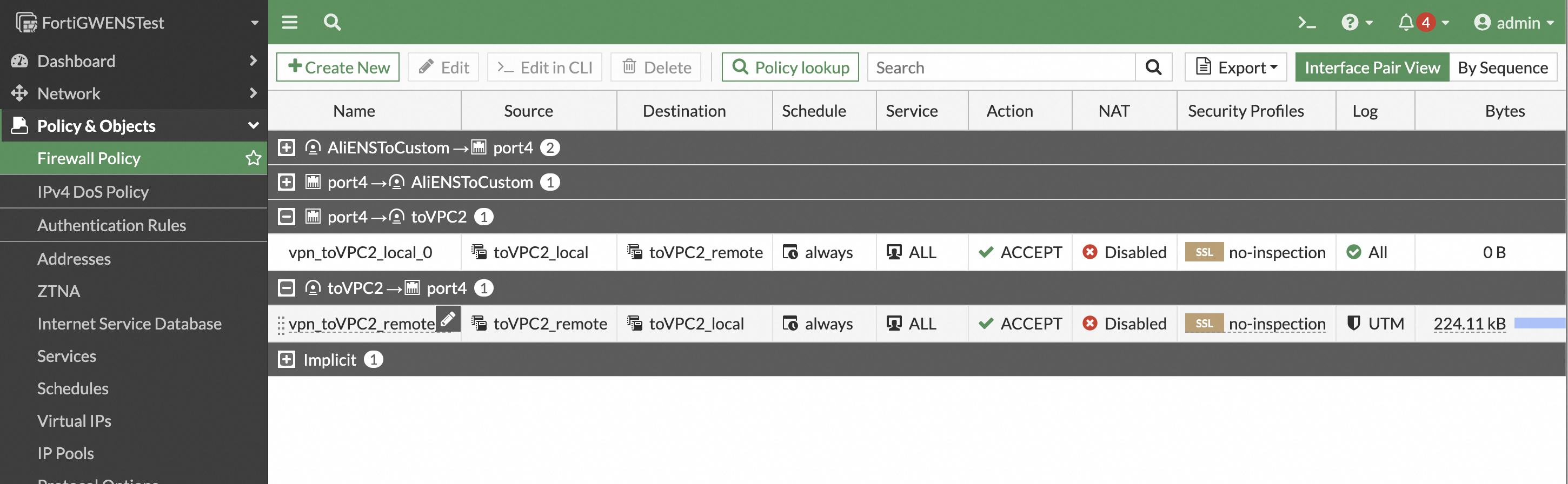Toggle favorite star on Firewall Policy
The height and width of the screenshot is (484, 1568).
[x=253, y=158]
